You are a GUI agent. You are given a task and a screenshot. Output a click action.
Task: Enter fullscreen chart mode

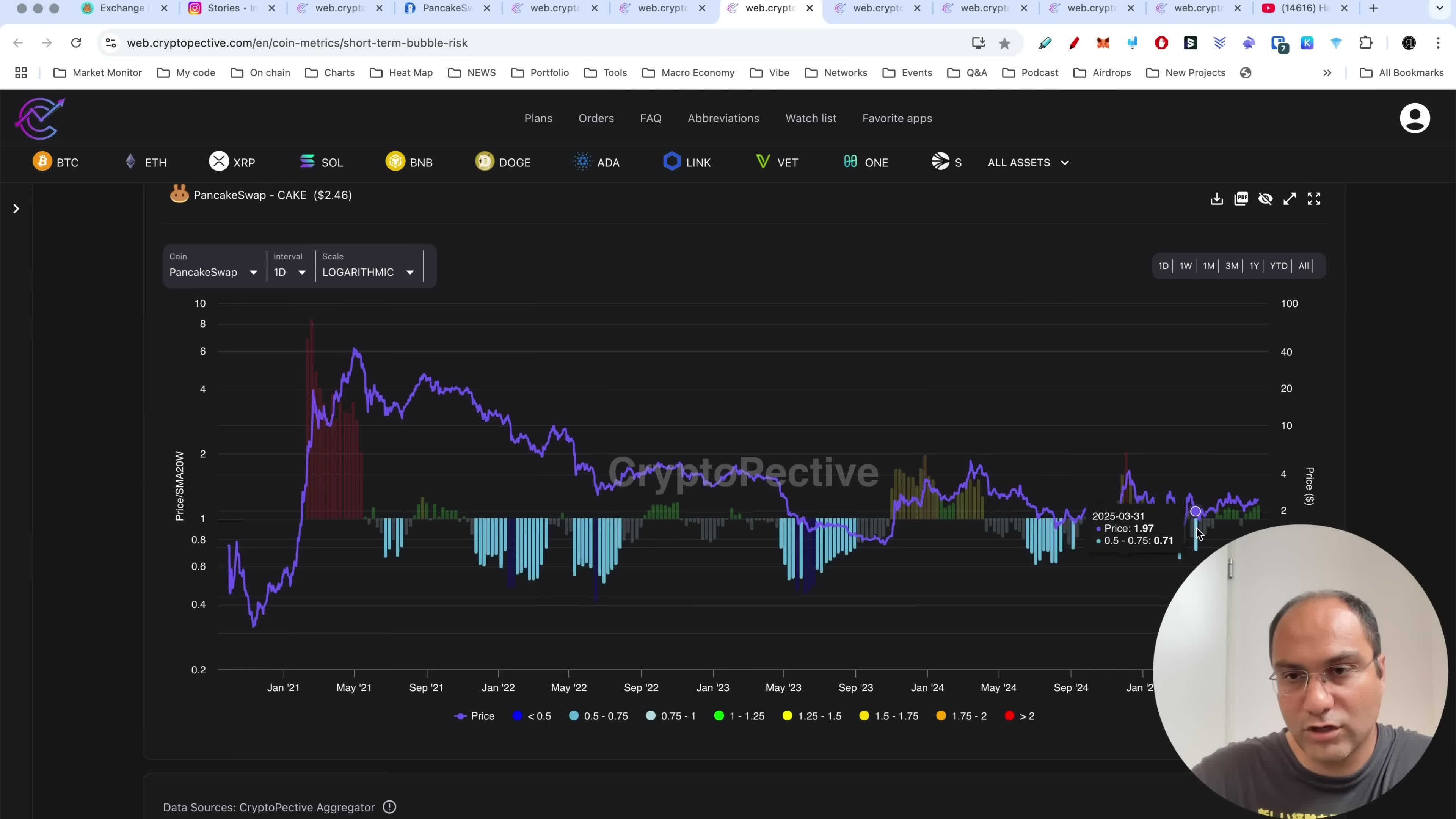point(1313,199)
